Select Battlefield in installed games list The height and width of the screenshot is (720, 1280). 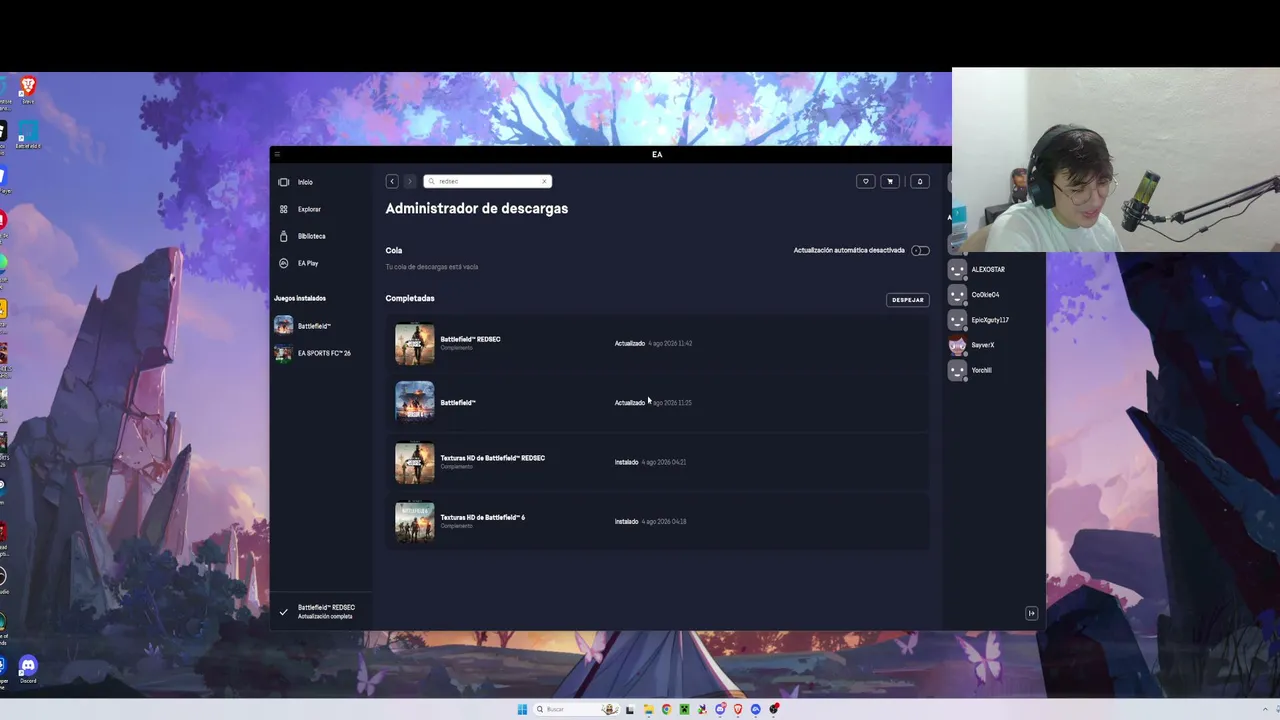(x=303, y=326)
